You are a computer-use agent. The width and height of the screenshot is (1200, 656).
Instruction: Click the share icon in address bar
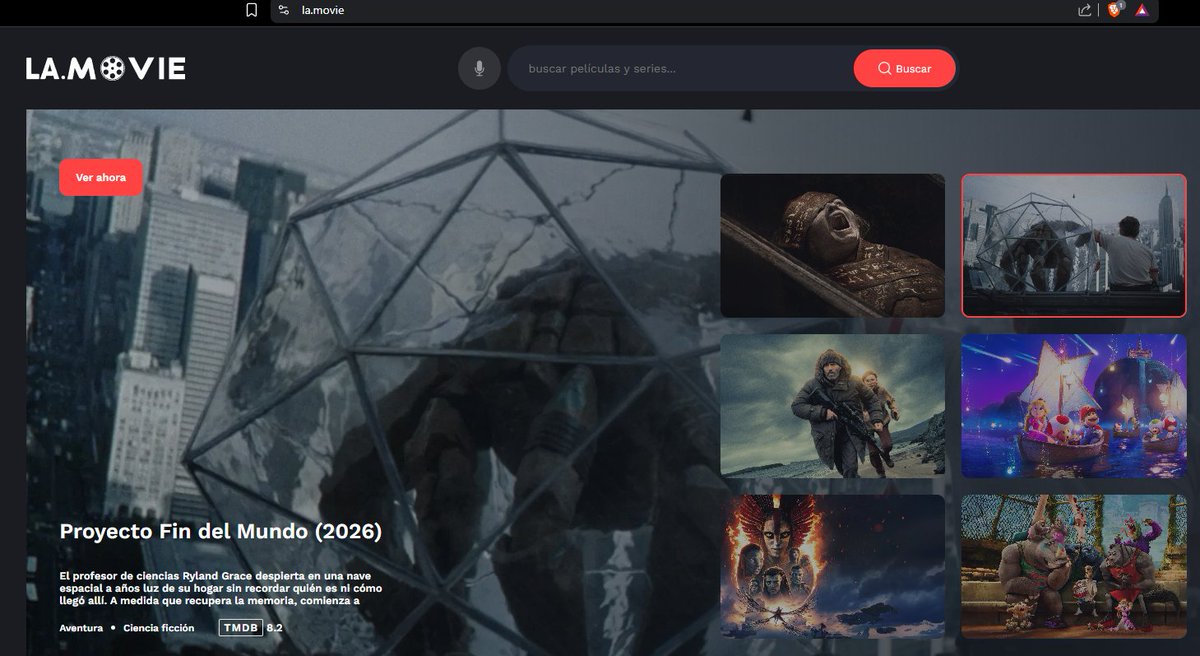tap(1085, 10)
